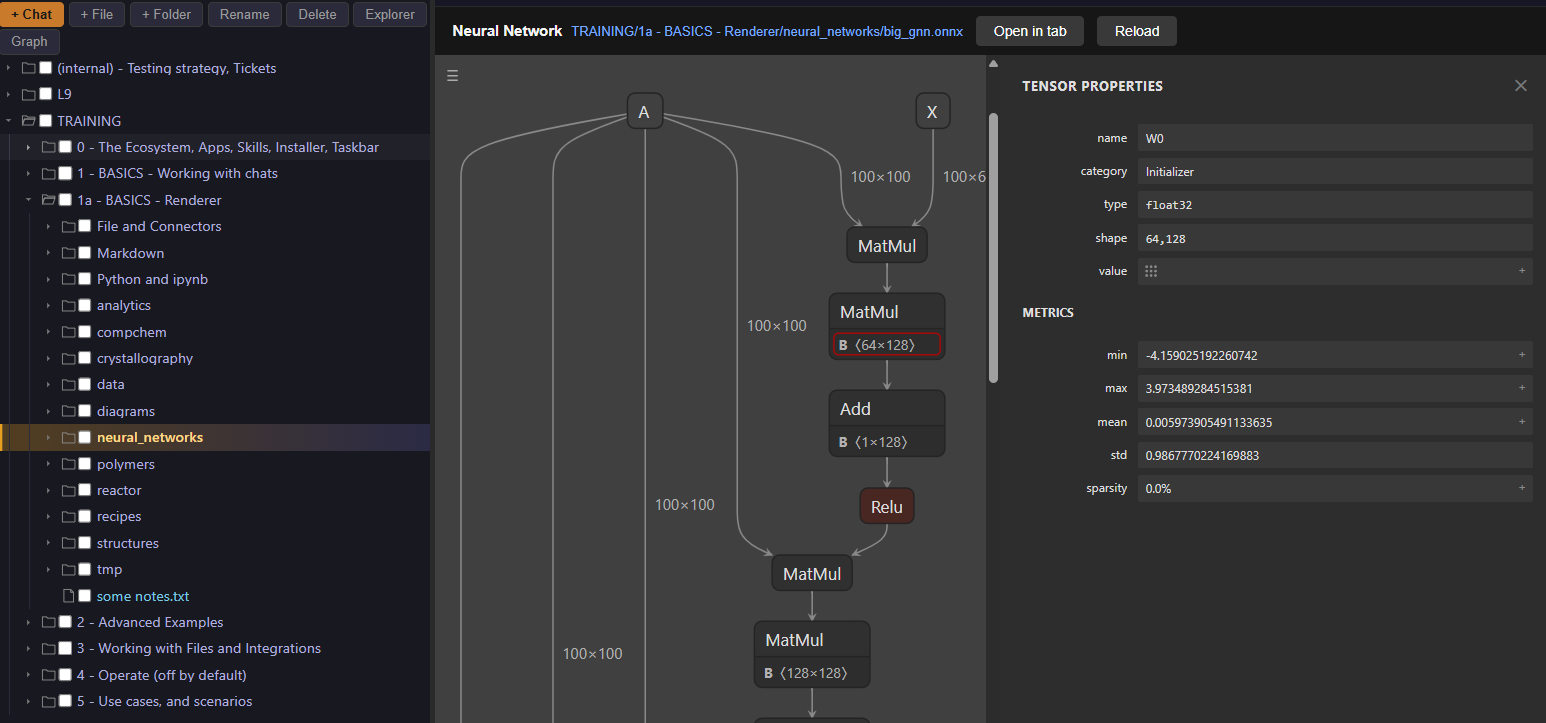
Task: Click the Delete button
Action: (x=317, y=15)
